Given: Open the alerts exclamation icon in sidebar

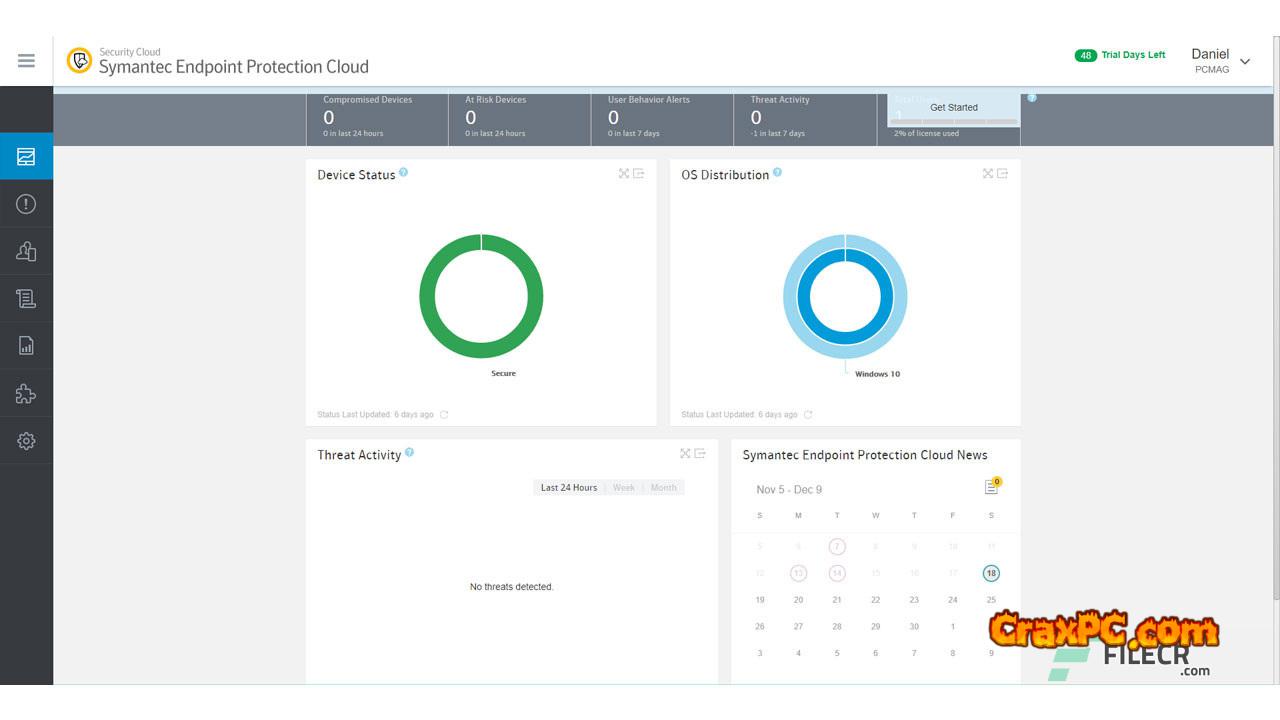Looking at the screenshot, I should click(26, 204).
